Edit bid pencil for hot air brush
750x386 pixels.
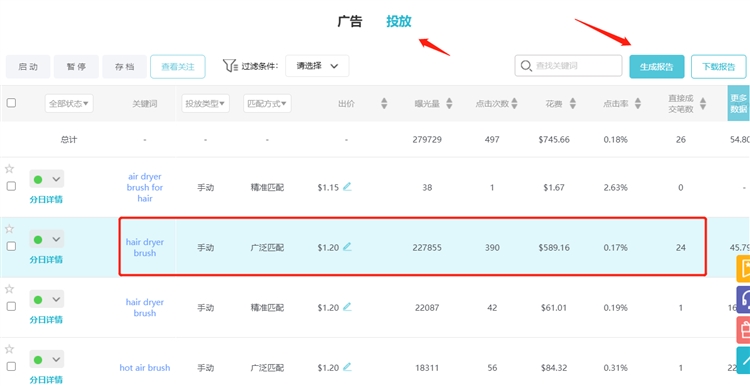pyautogui.click(x=347, y=367)
